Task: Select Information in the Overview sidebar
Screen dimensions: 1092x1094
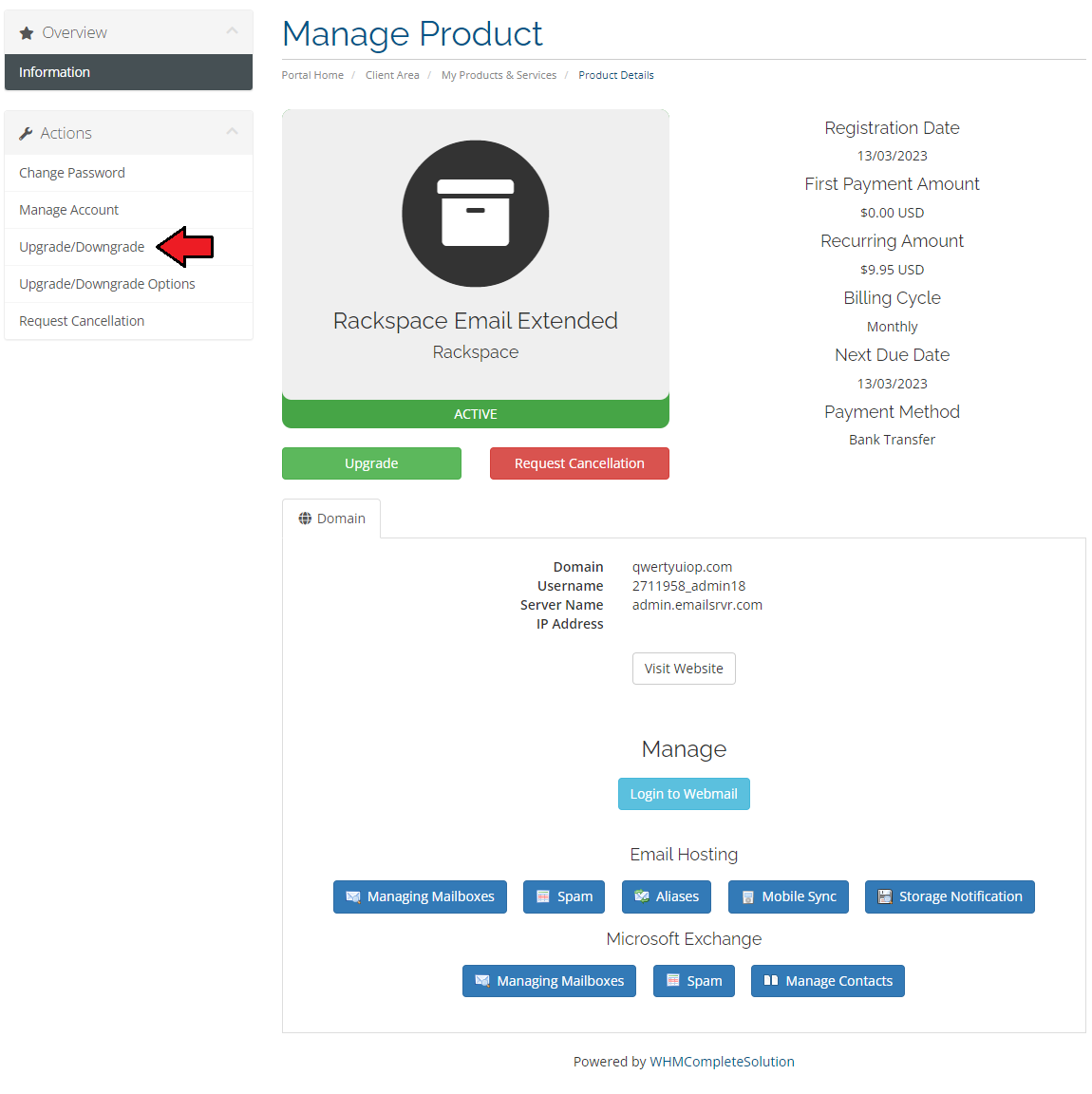Action: tap(128, 72)
